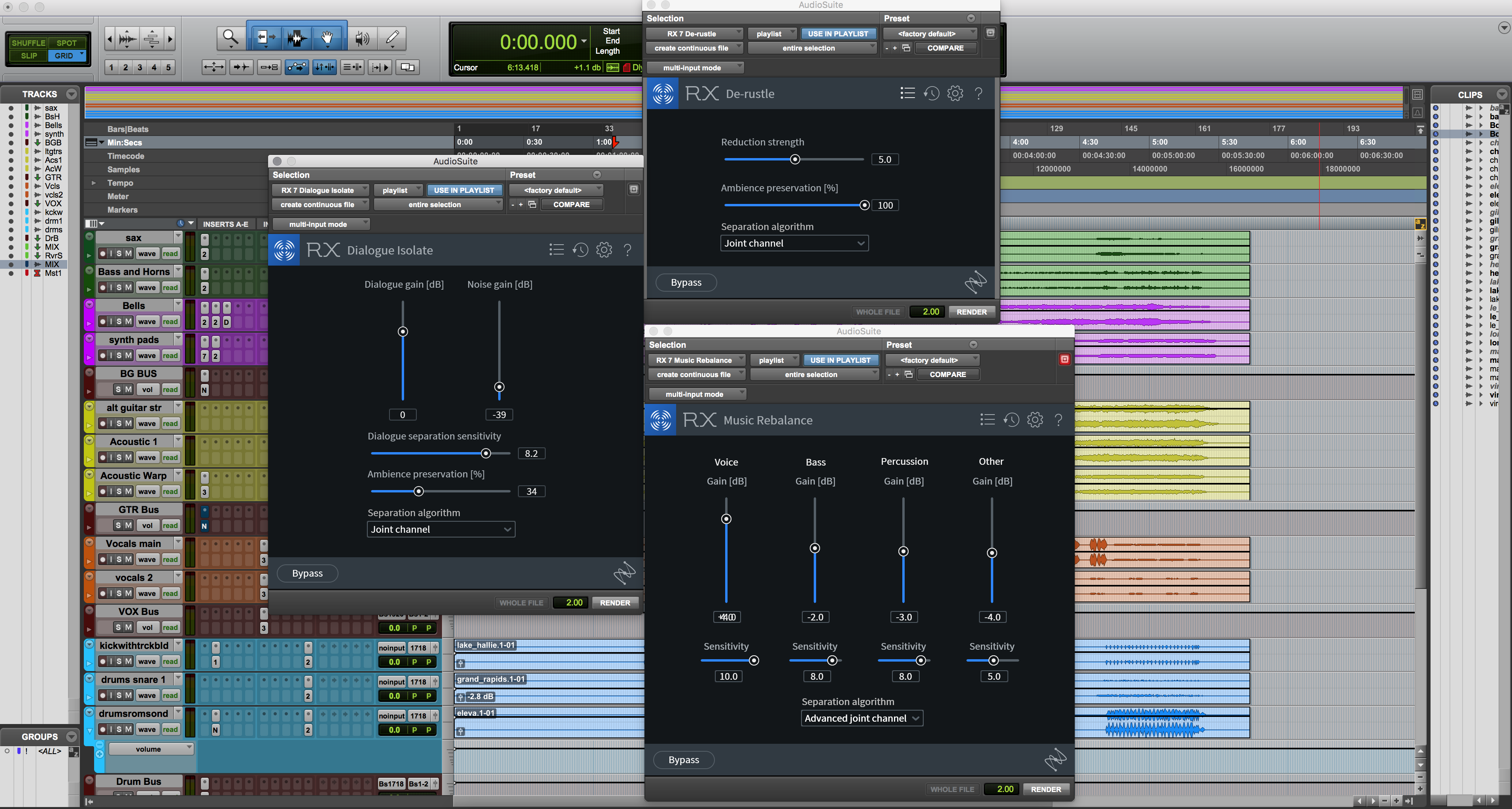The height and width of the screenshot is (809, 1512).
Task: Select the Timecode ruler label
Action: [126, 156]
